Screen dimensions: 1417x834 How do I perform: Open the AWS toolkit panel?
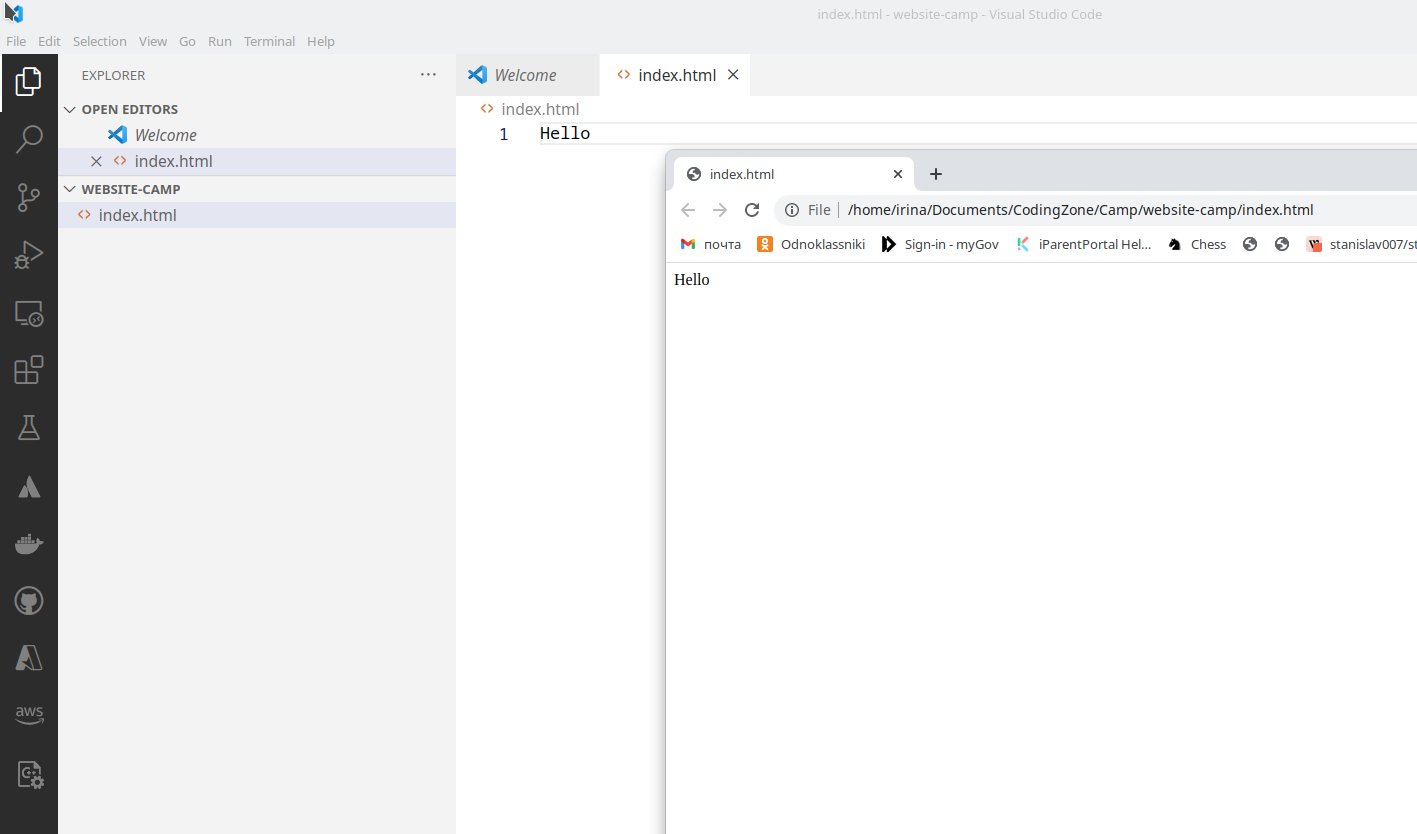point(29,715)
